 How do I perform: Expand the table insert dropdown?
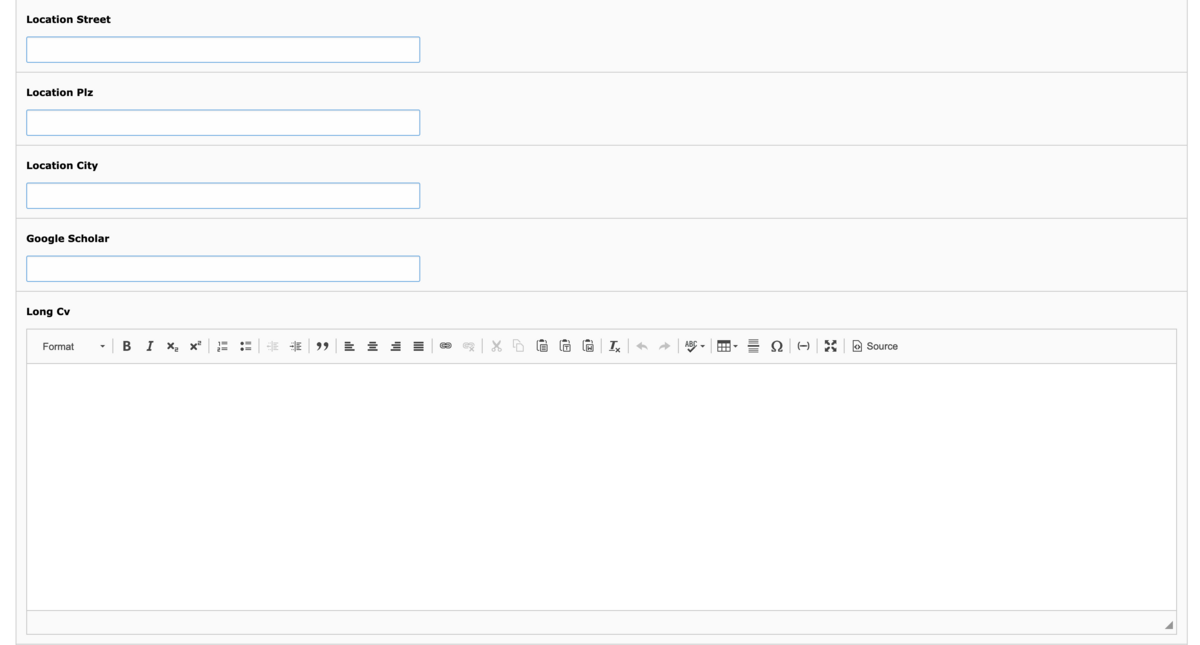pos(727,346)
